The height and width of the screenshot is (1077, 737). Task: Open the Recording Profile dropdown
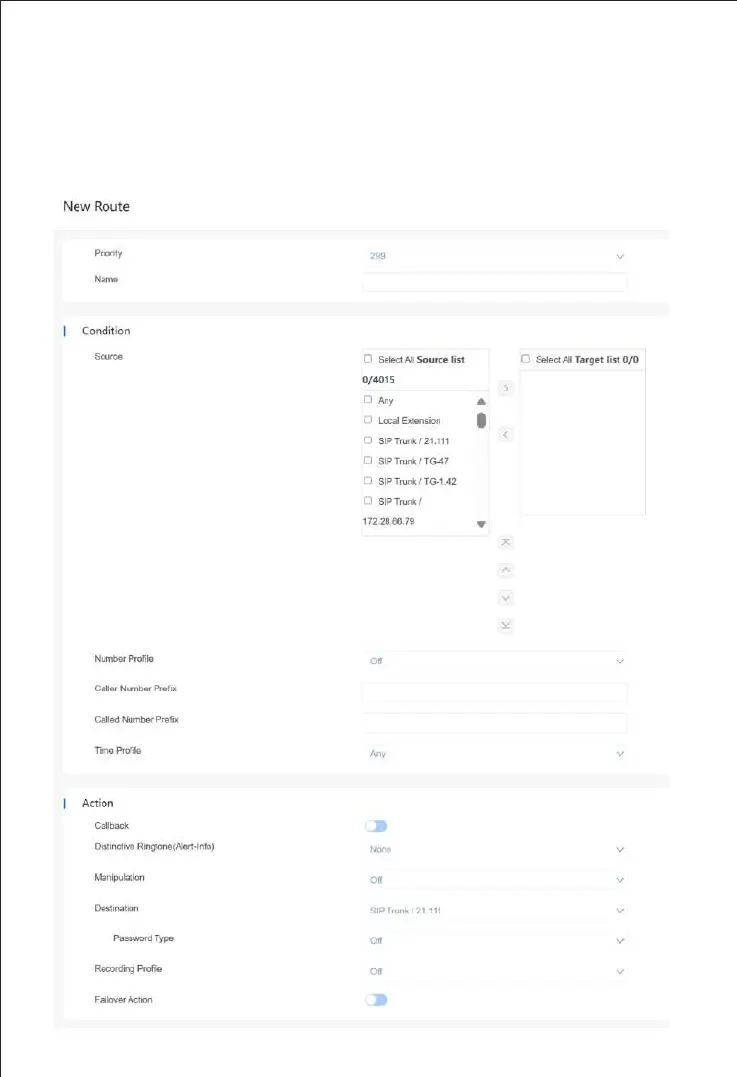point(495,971)
